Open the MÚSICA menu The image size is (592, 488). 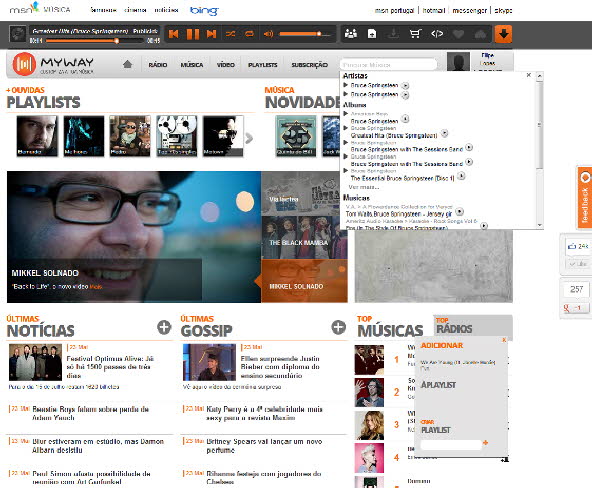(x=192, y=65)
